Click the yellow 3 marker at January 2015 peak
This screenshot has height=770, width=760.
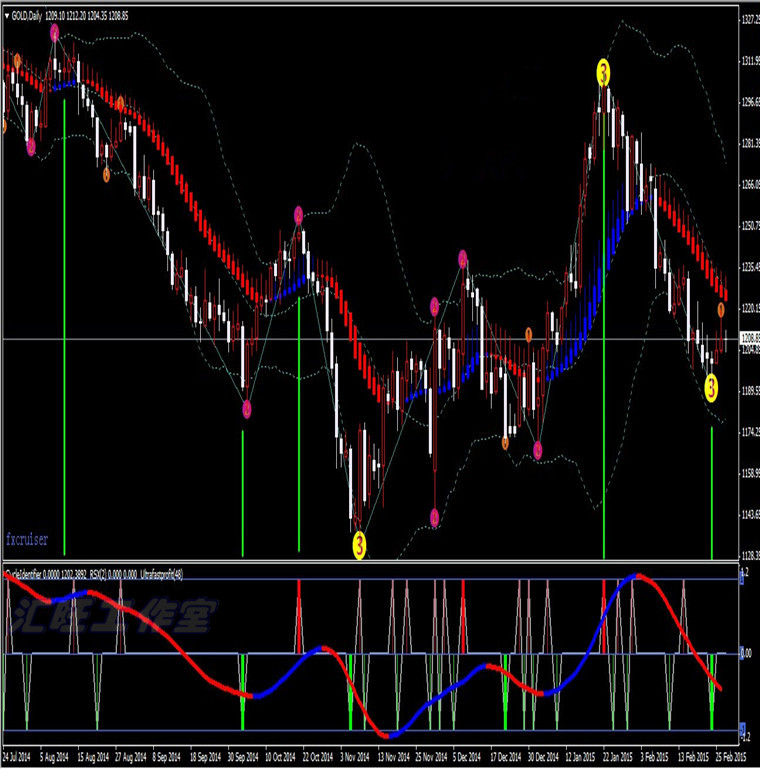click(x=604, y=71)
